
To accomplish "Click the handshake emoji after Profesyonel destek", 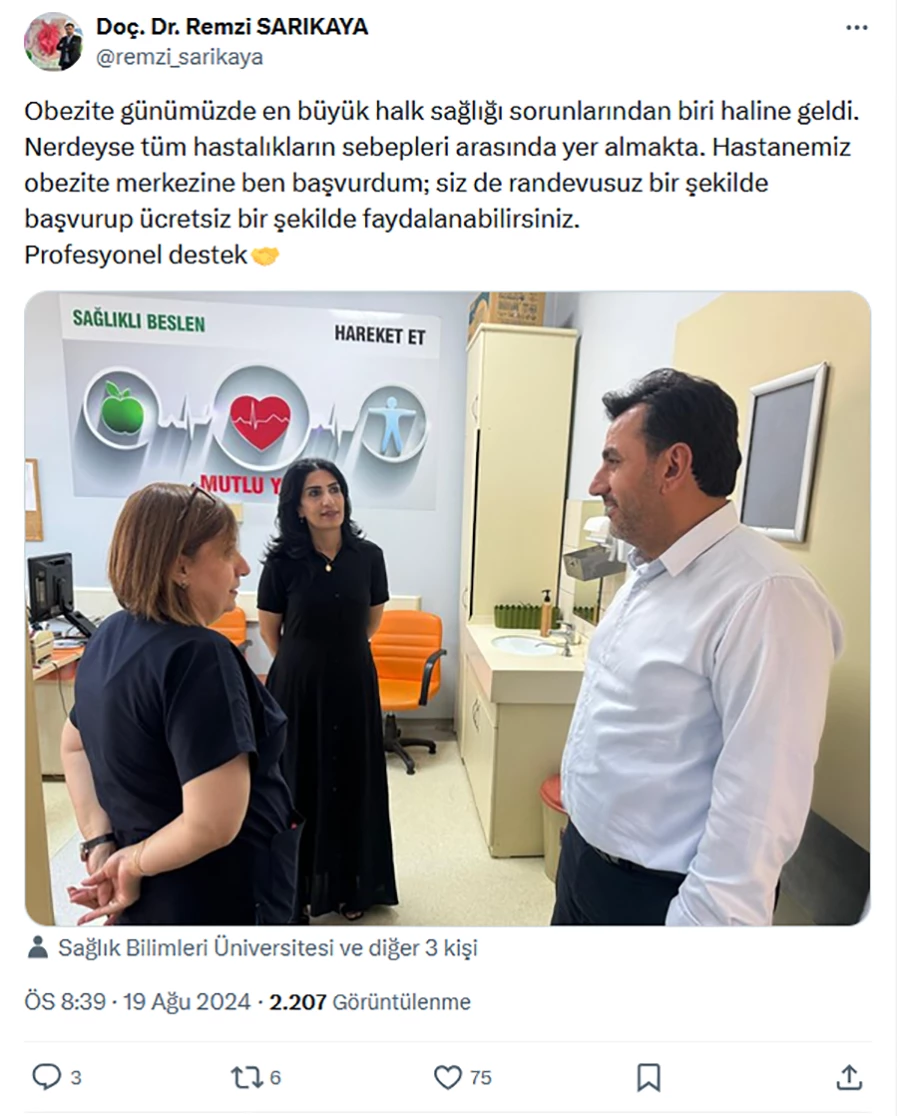I will coord(265,256).
